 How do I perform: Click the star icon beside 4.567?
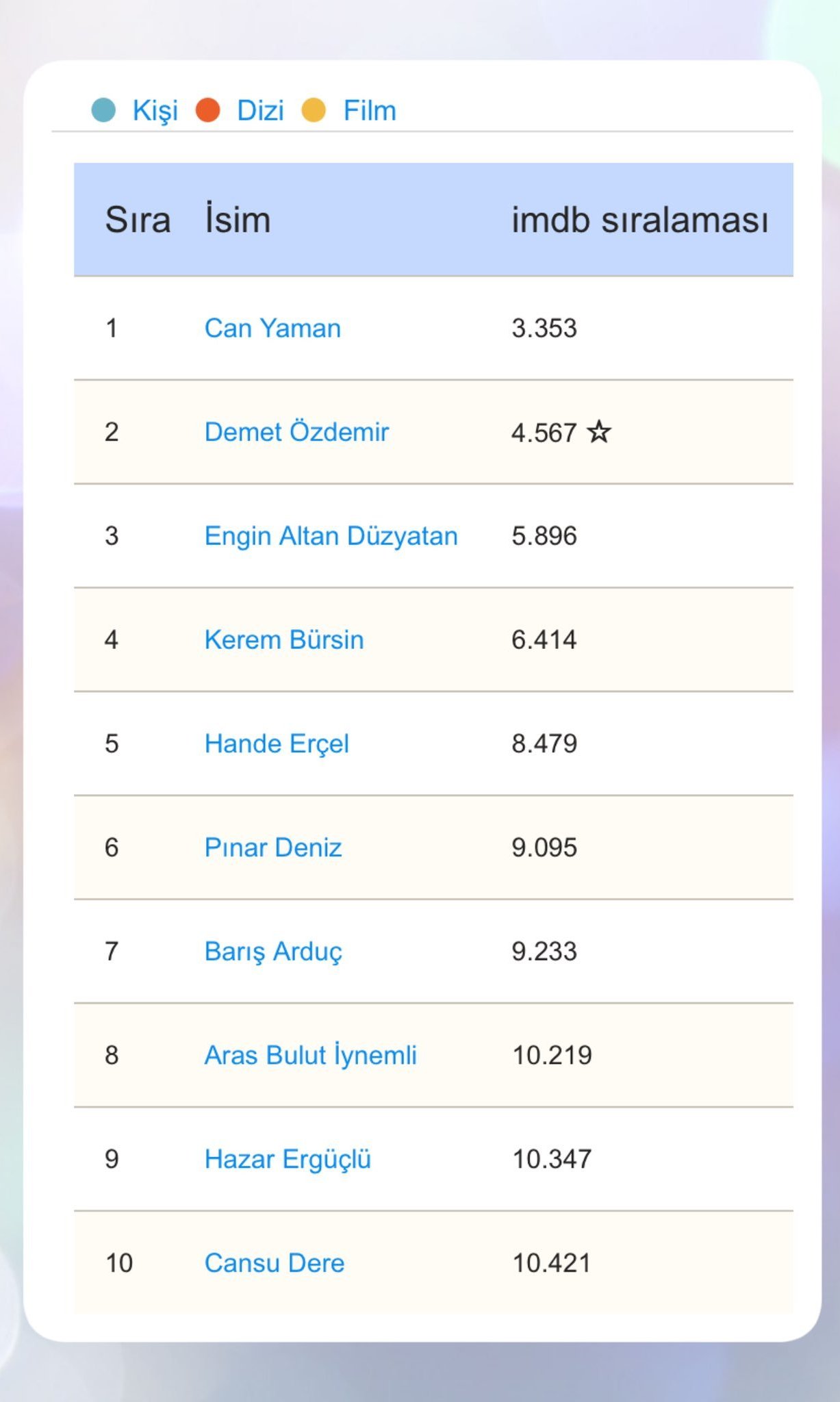coord(599,432)
